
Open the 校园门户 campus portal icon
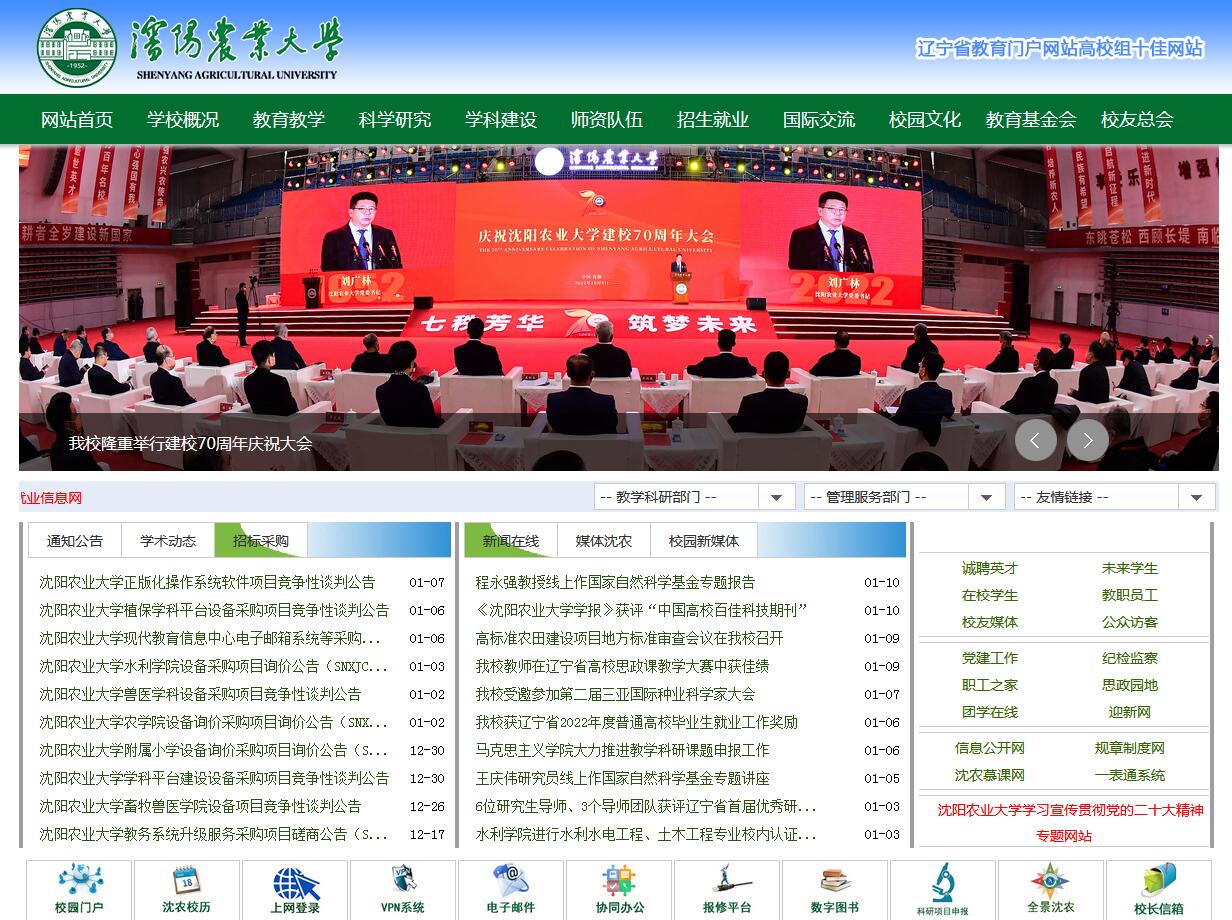tap(79, 889)
